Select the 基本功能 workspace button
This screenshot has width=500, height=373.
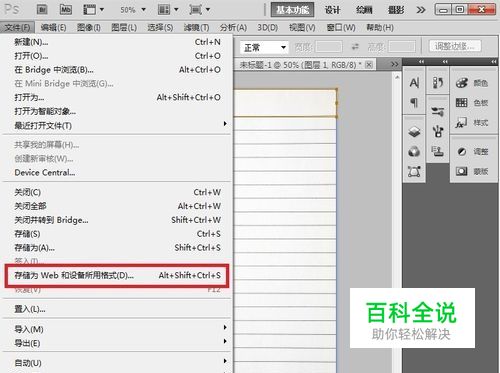click(292, 10)
